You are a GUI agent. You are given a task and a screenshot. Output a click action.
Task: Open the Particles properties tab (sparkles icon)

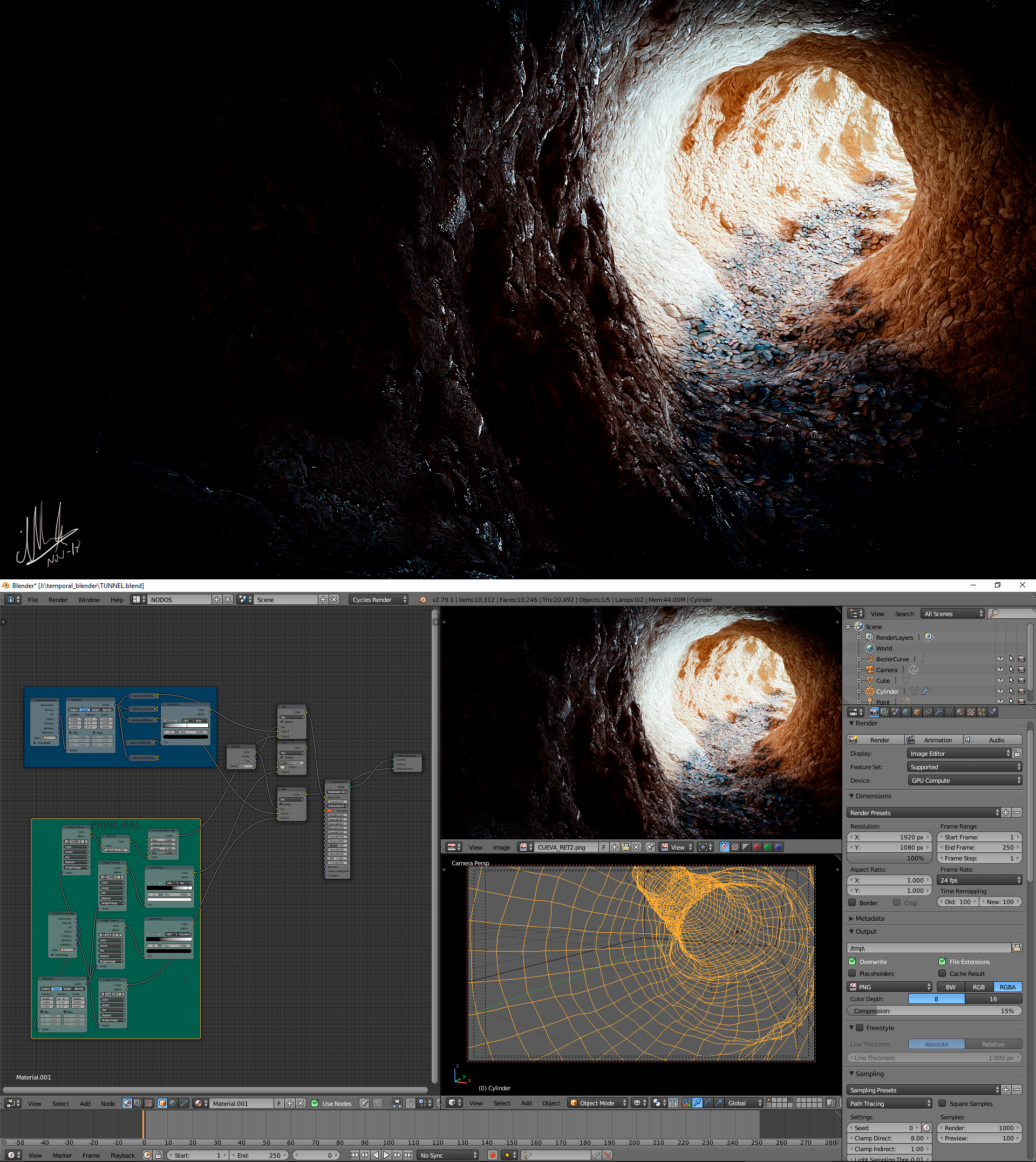pos(982,712)
